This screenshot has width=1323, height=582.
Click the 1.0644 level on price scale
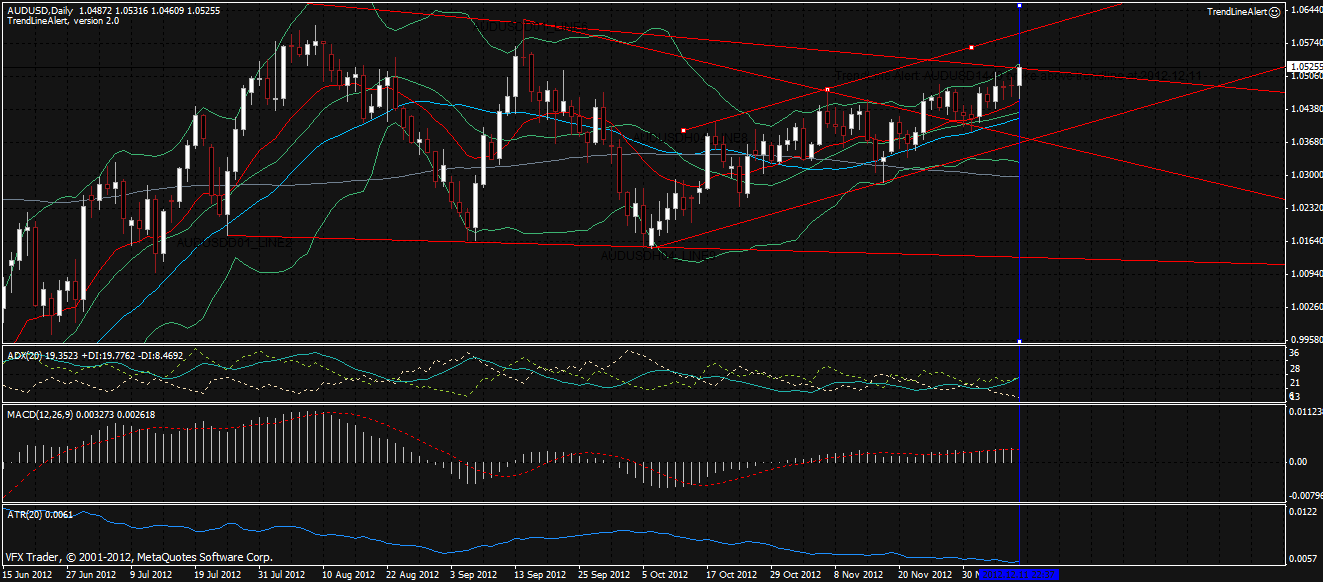tap(1304, 10)
